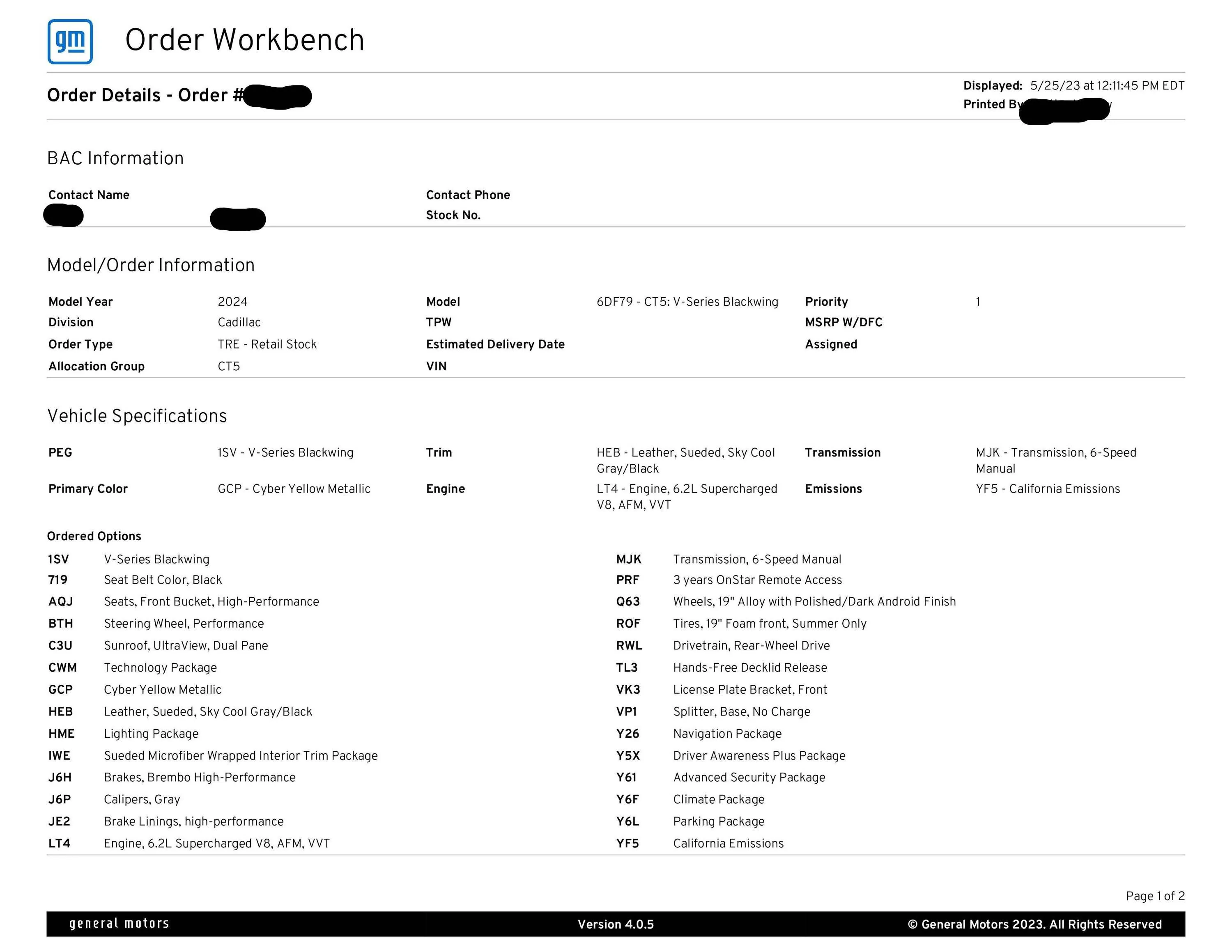This screenshot has width=1232, height=952.
Task: Click option C3U Sunroof, UltraView, Dual Pane
Action: click(x=159, y=646)
